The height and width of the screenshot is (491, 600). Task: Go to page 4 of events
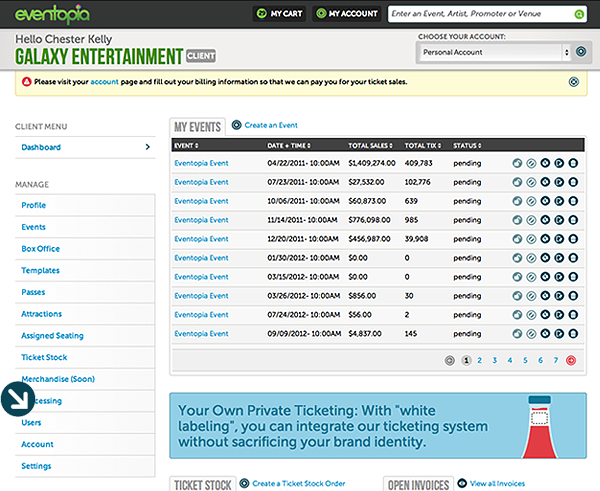(510, 360)
